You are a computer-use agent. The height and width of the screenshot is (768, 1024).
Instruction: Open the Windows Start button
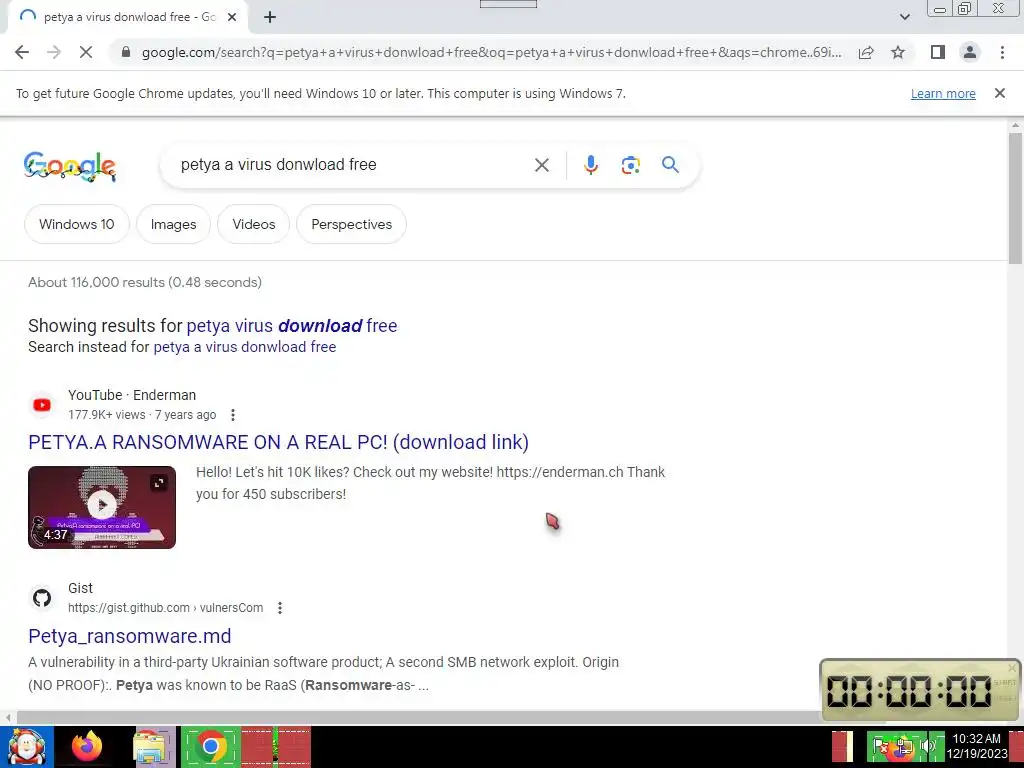27,747
